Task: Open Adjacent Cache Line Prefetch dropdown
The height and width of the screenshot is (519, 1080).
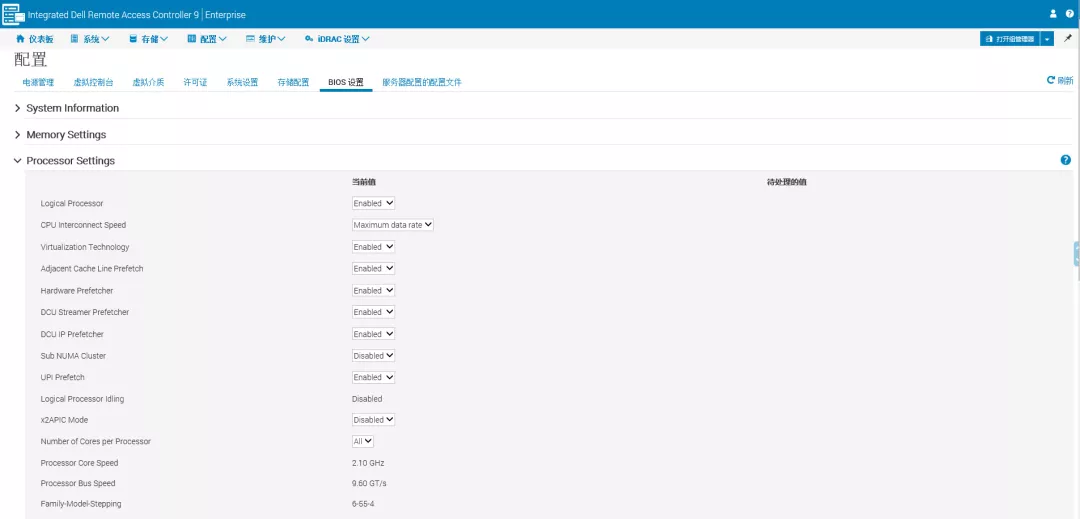Action: [373, 268]
